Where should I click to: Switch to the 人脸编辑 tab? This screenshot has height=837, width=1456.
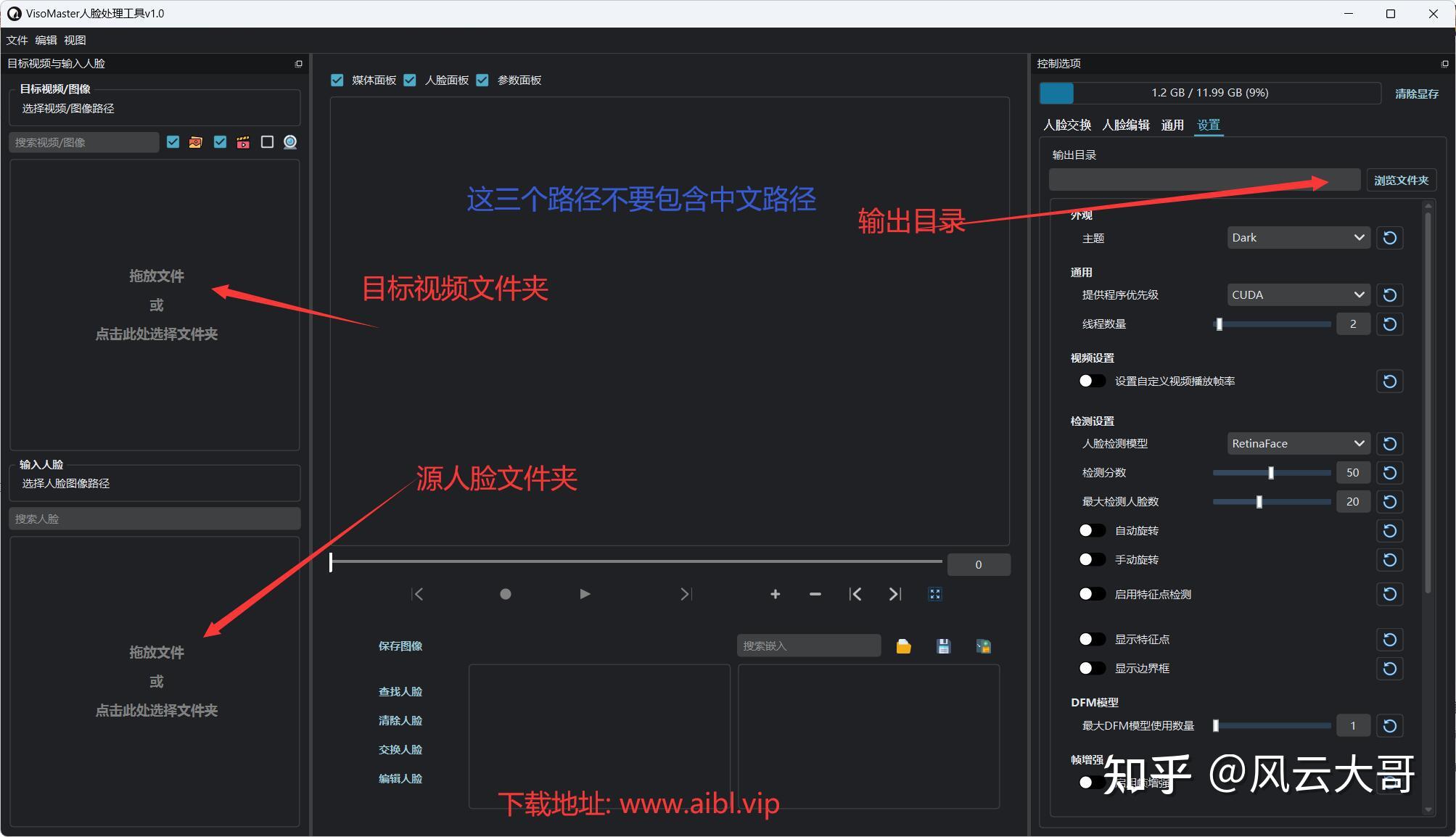tap(1125, 124)
